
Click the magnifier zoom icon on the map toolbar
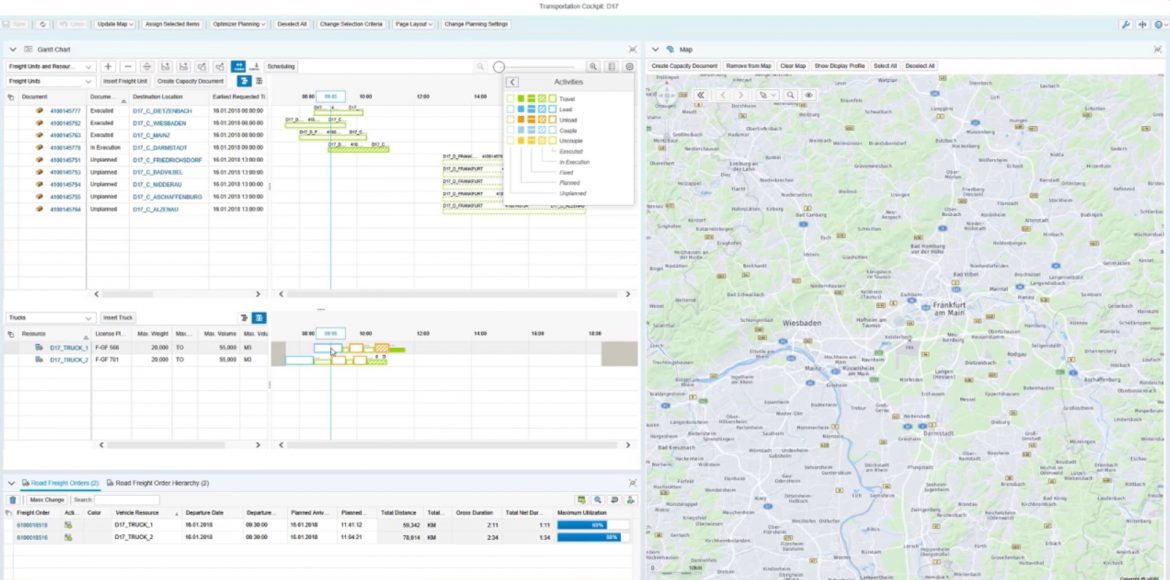click(790, 95)
